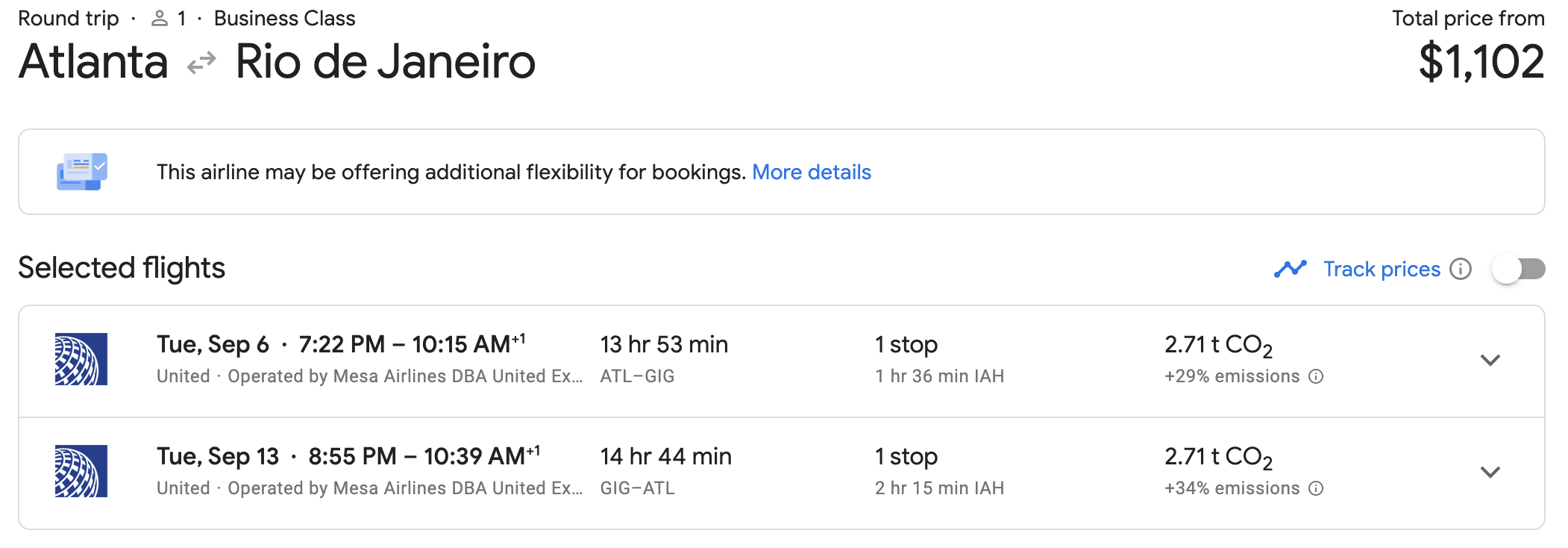This screenshot has height=548, width=1568.
Task: Click the price tracking chart icon
Action: pos(1291,268)
